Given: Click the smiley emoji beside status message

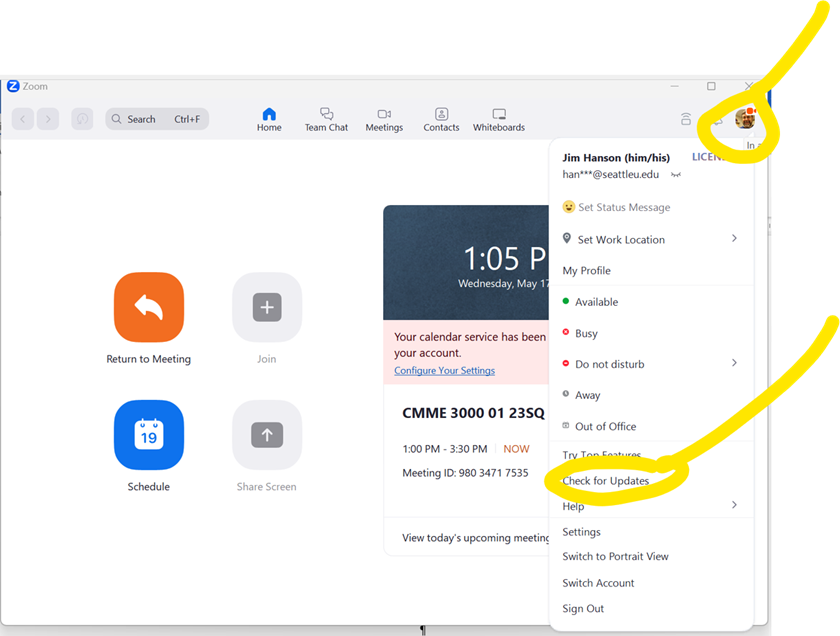Looking at the screenshot, I should click(568, 207).
